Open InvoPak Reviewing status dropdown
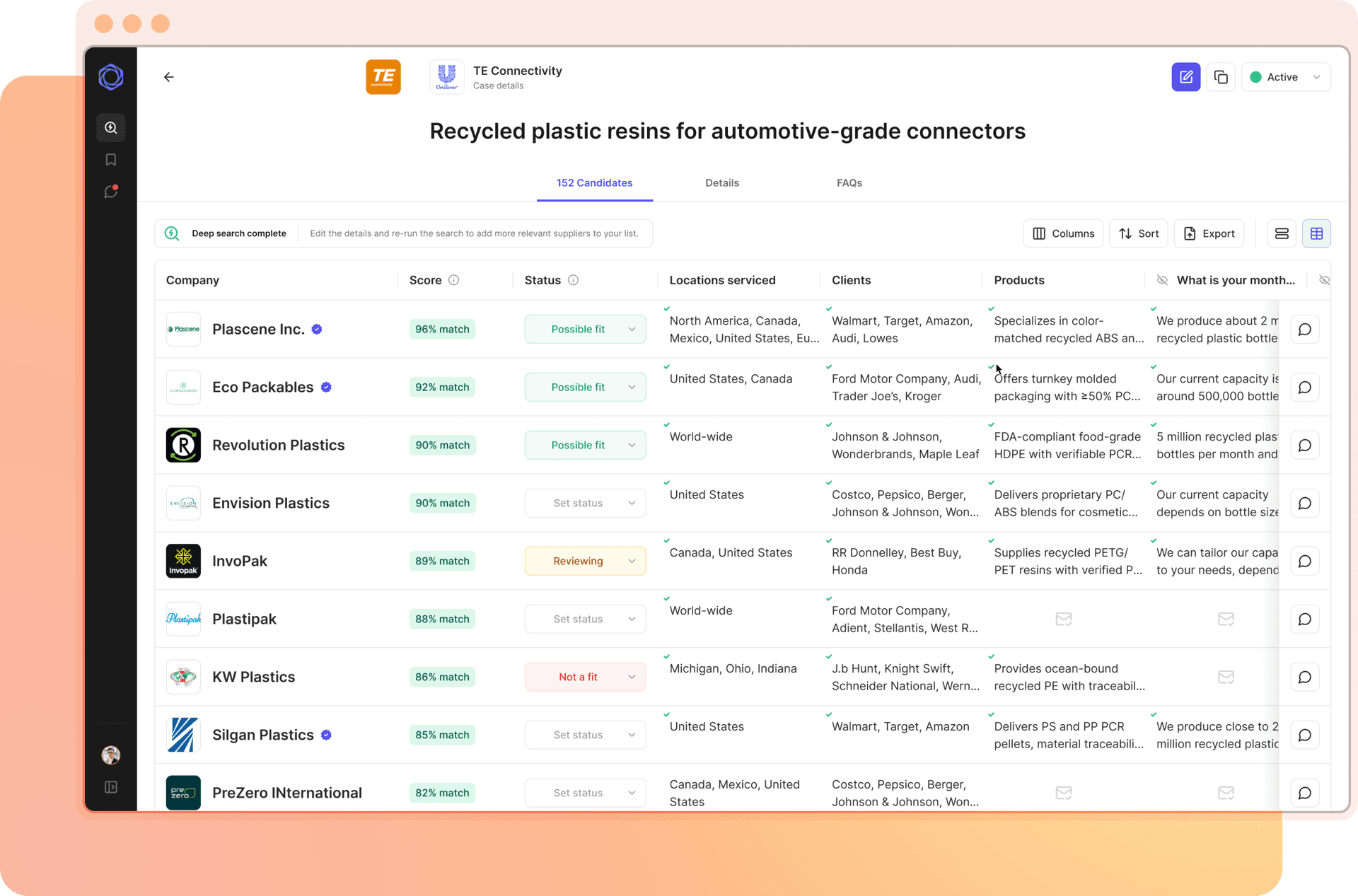Viewport: 1358px width, 896px height. click(585, 561)
